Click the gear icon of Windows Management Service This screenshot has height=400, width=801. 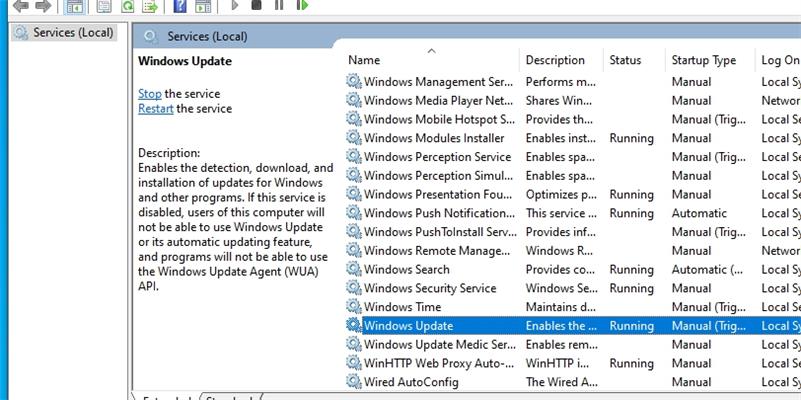point(354,81)
